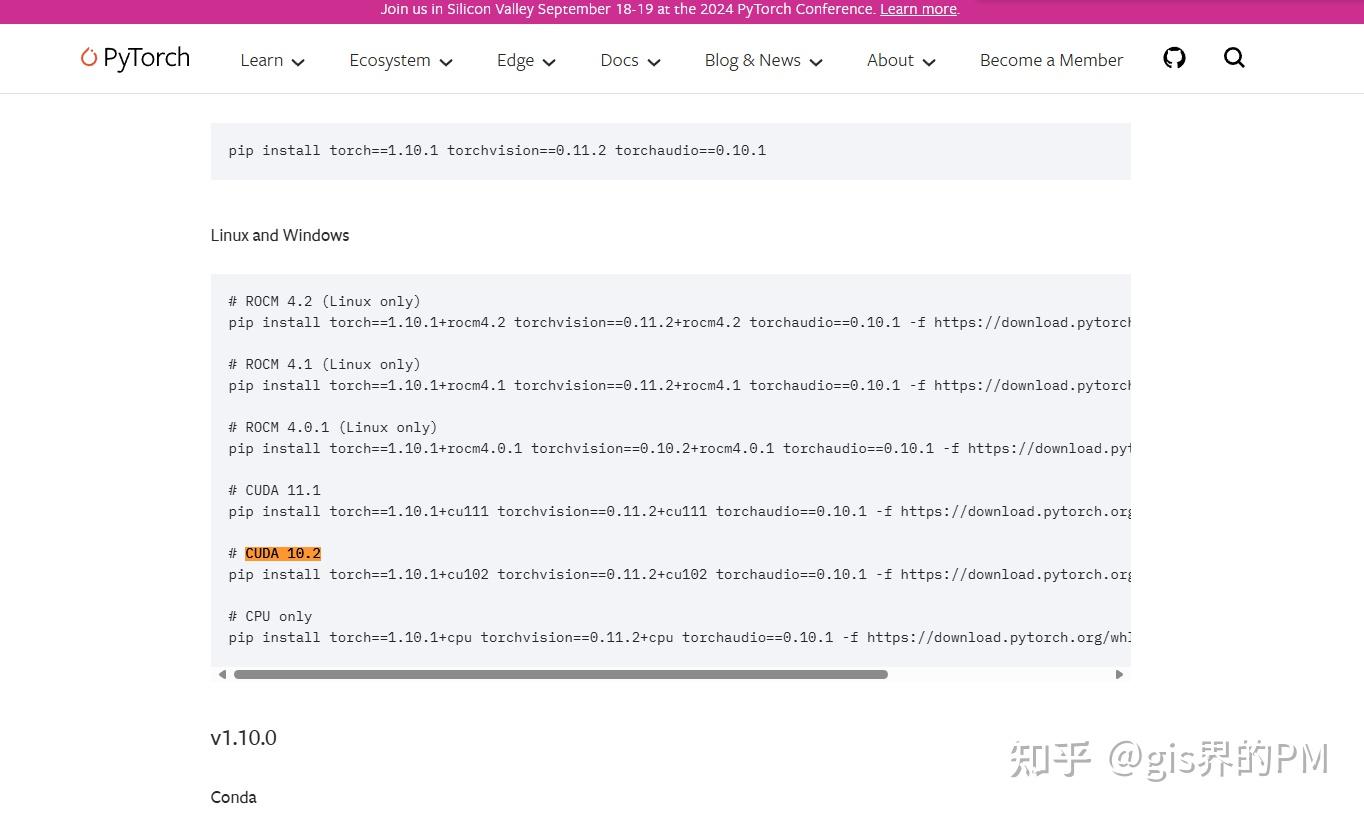Click the horizontal scrollbar thumb below the code block
The image size is (1364, 819).
pos(560,674)
